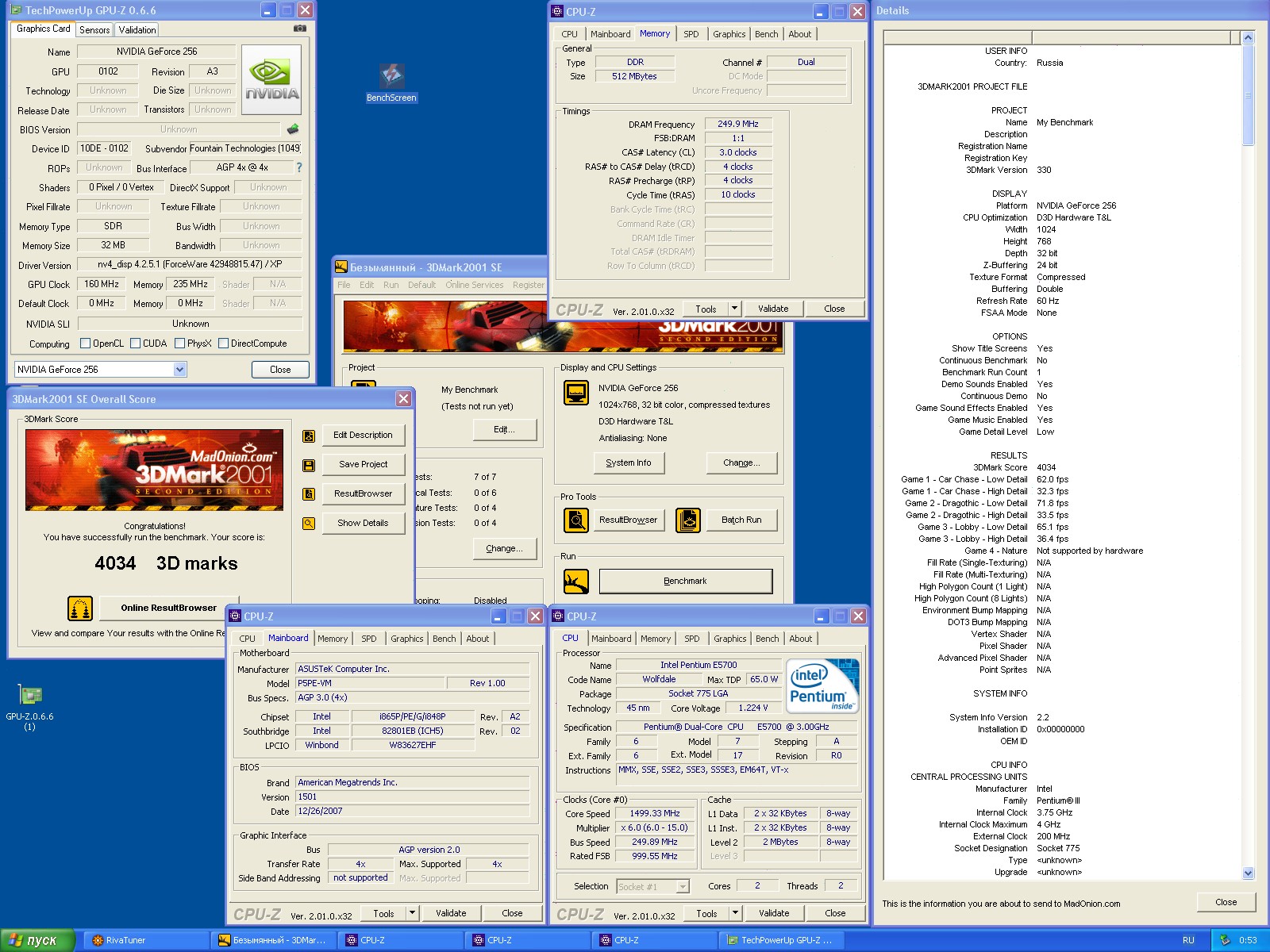Screen dimensions: 1270x952
Task: Click the Save Project floppy icon
Action: 309,465
